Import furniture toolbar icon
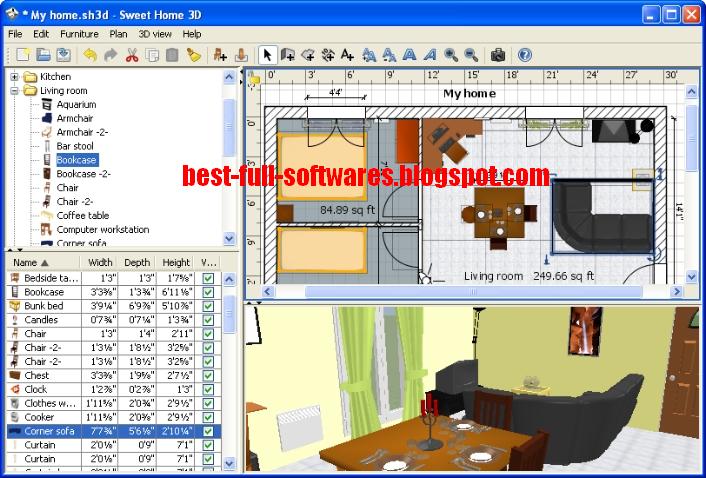This screenshot has height=478, width=706. tap(241, 55)
